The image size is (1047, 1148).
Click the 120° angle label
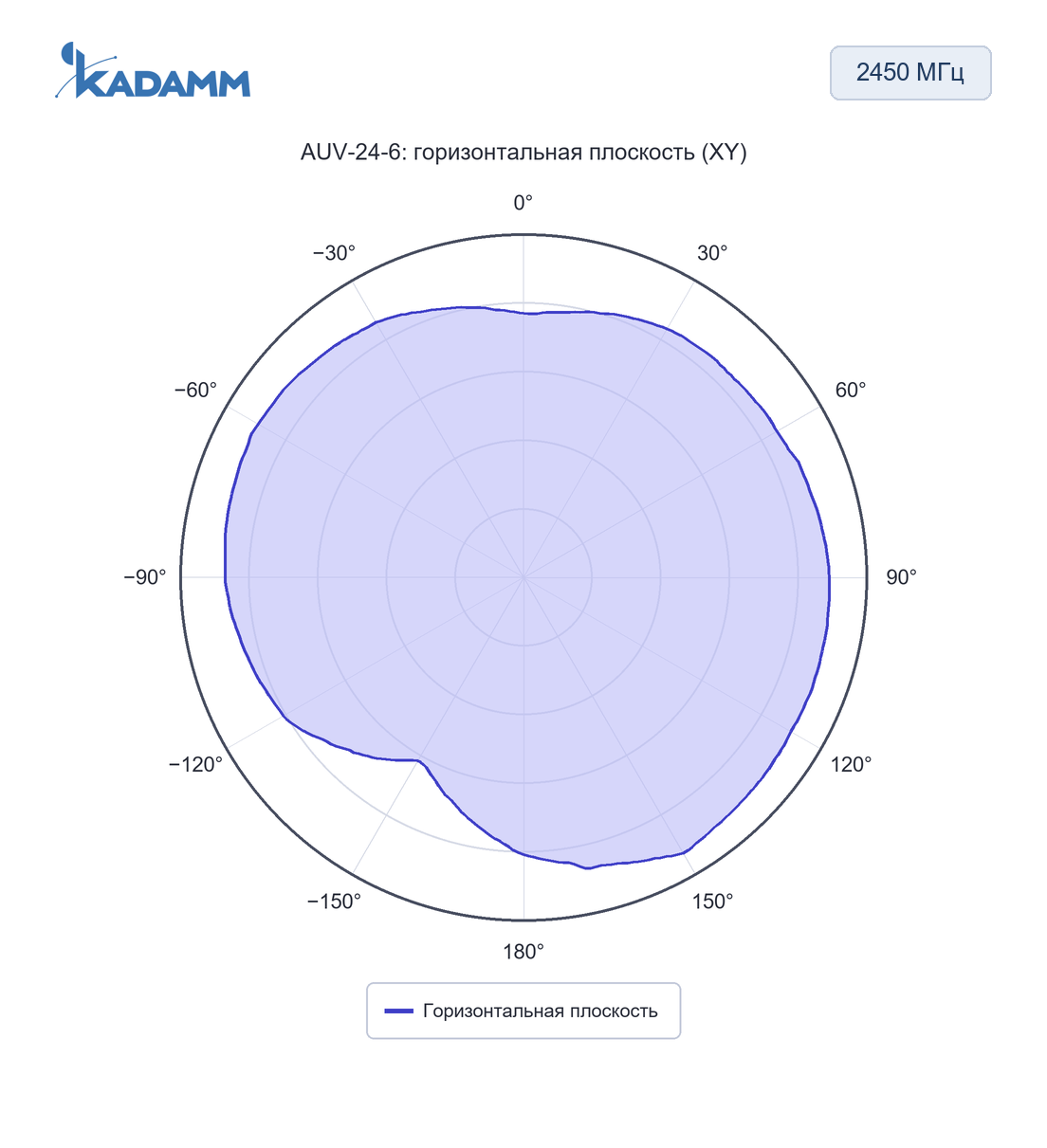tap(851, 764)
